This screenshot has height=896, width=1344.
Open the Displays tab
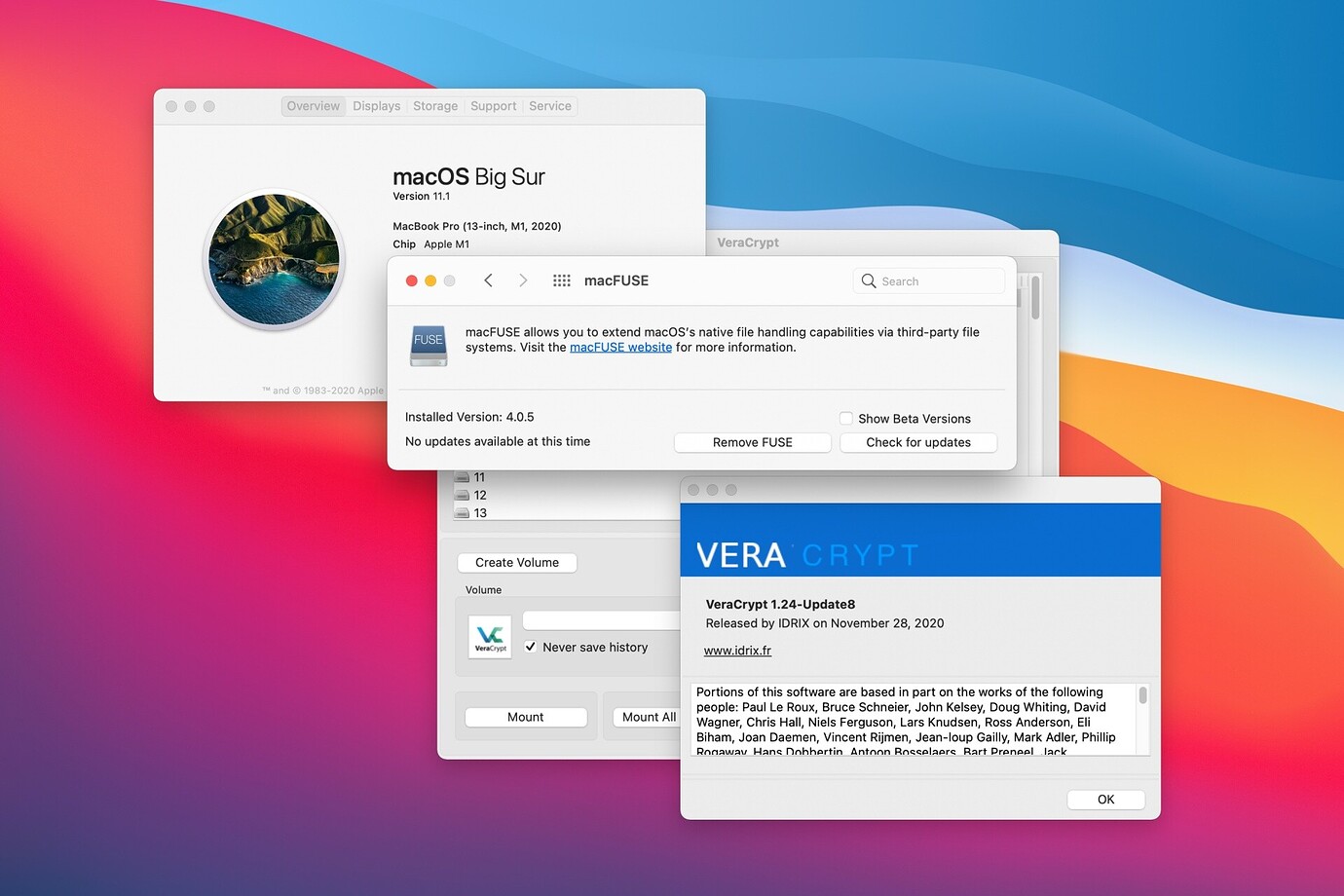tap(377, 106)
